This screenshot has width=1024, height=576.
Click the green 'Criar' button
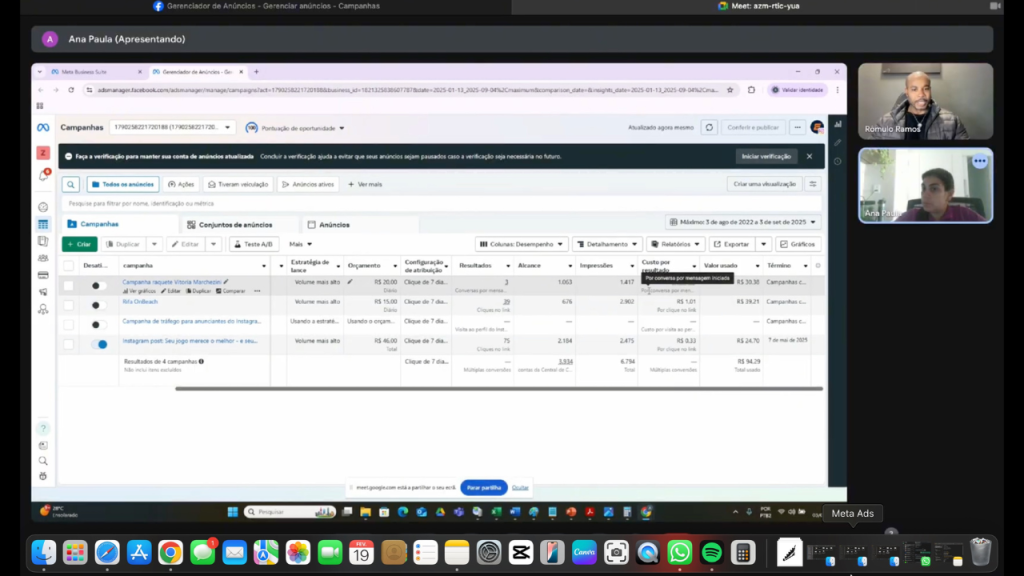[x=79, y=244]
